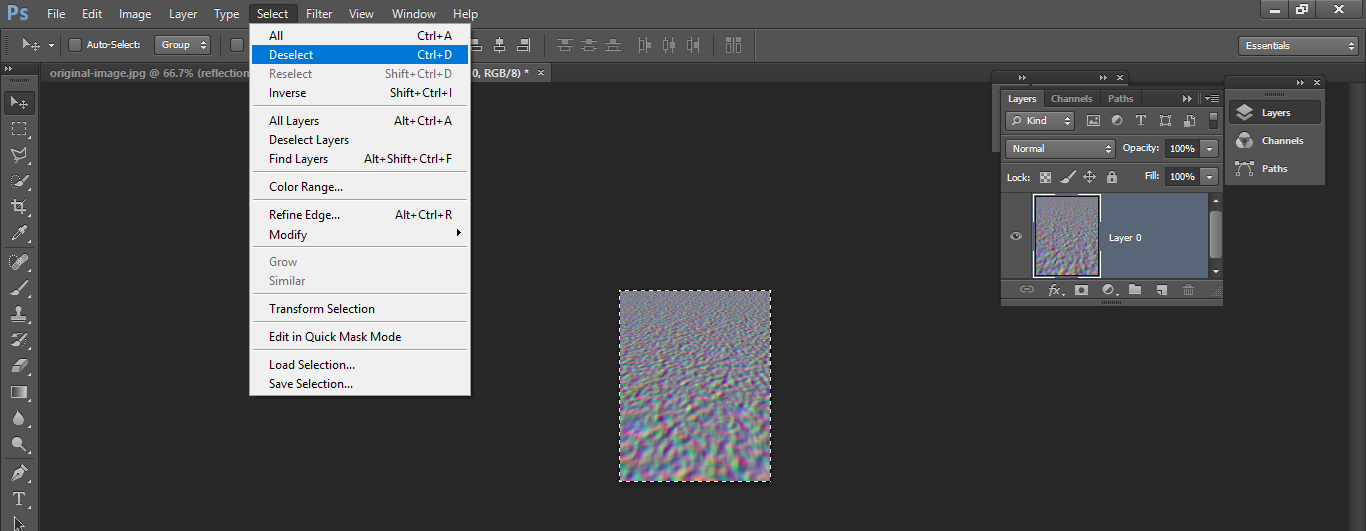Select the Eyedropper tool
This screenshot has height=531, width=1366.
click(19, 234)
